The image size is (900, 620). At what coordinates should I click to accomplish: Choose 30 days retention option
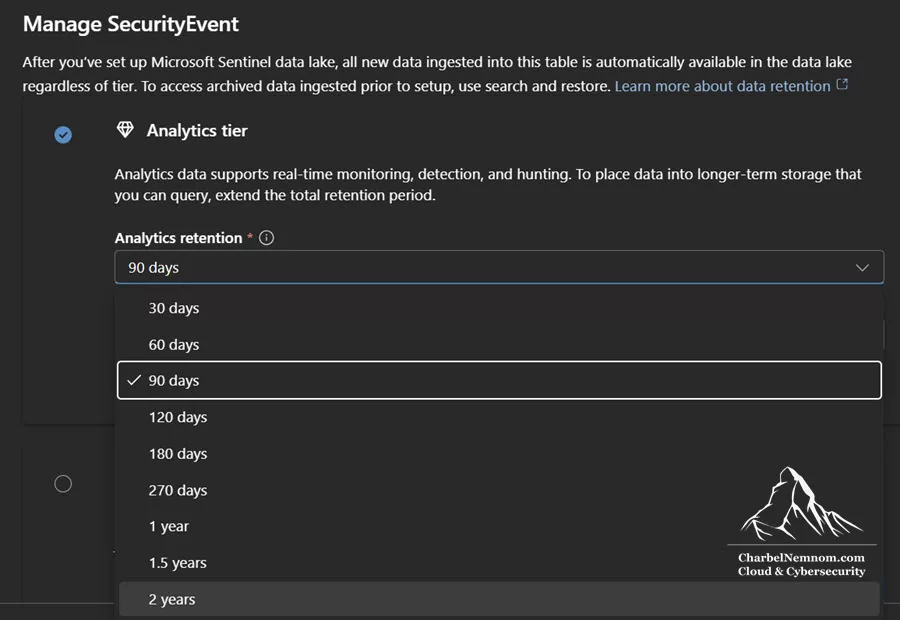pos(499,308)
